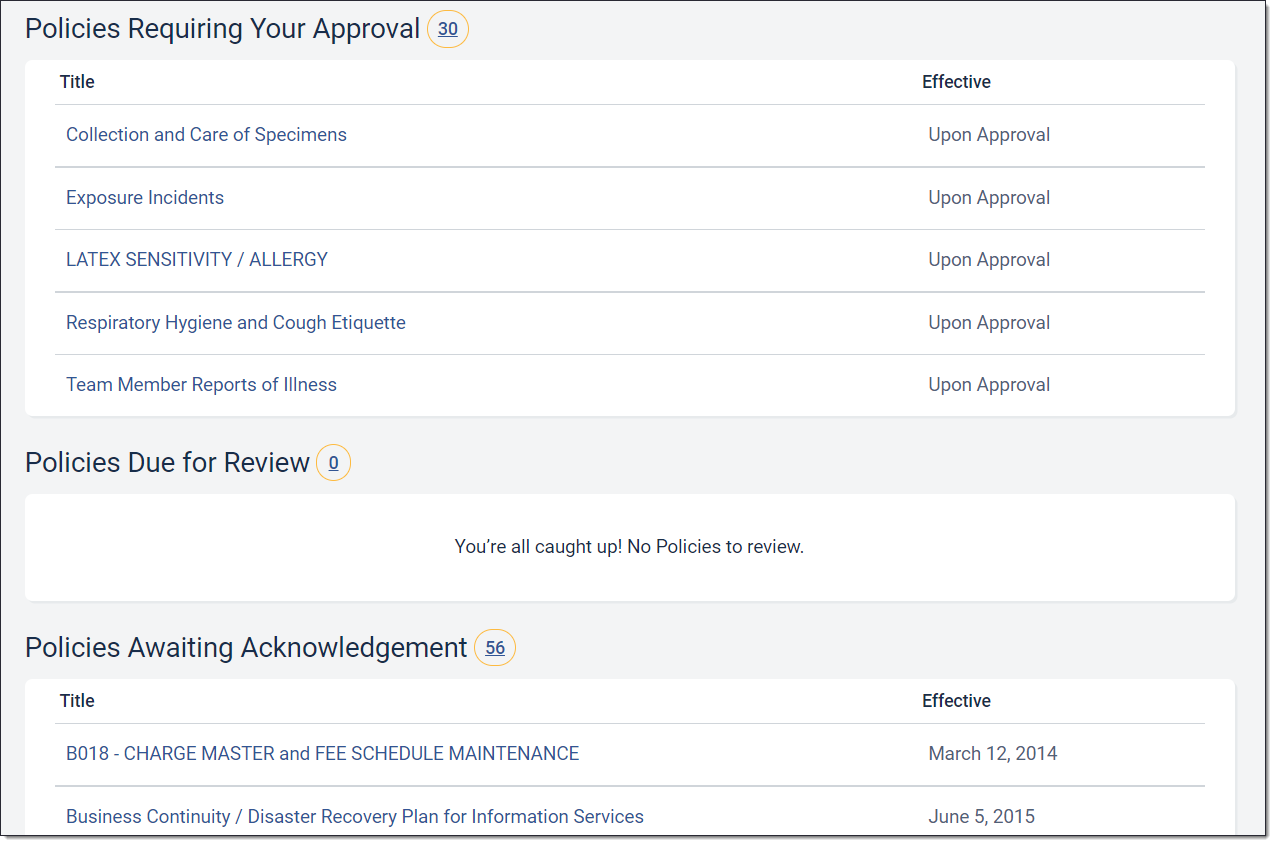Click Upon Approval in the Exposure Incidents row

click(x=989, y=198)
